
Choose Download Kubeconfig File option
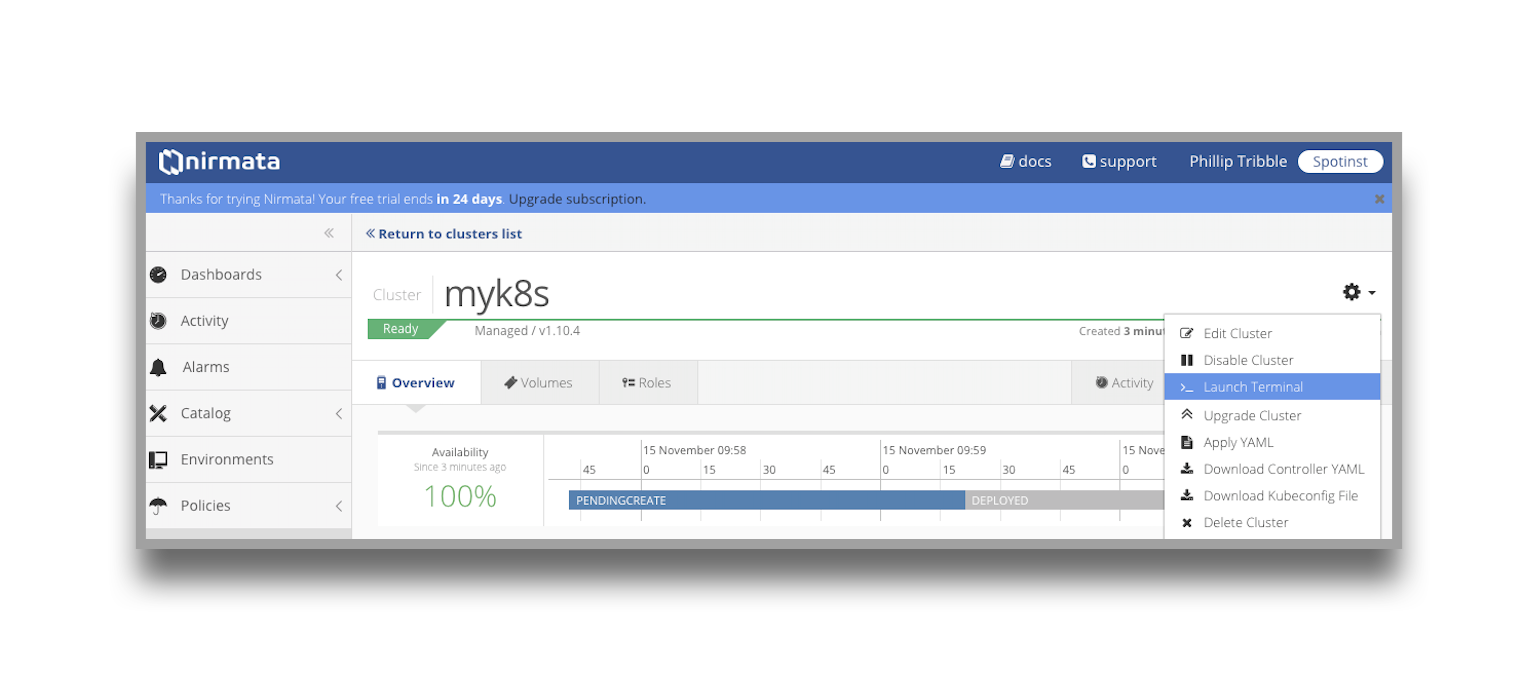pos(1280,496)
